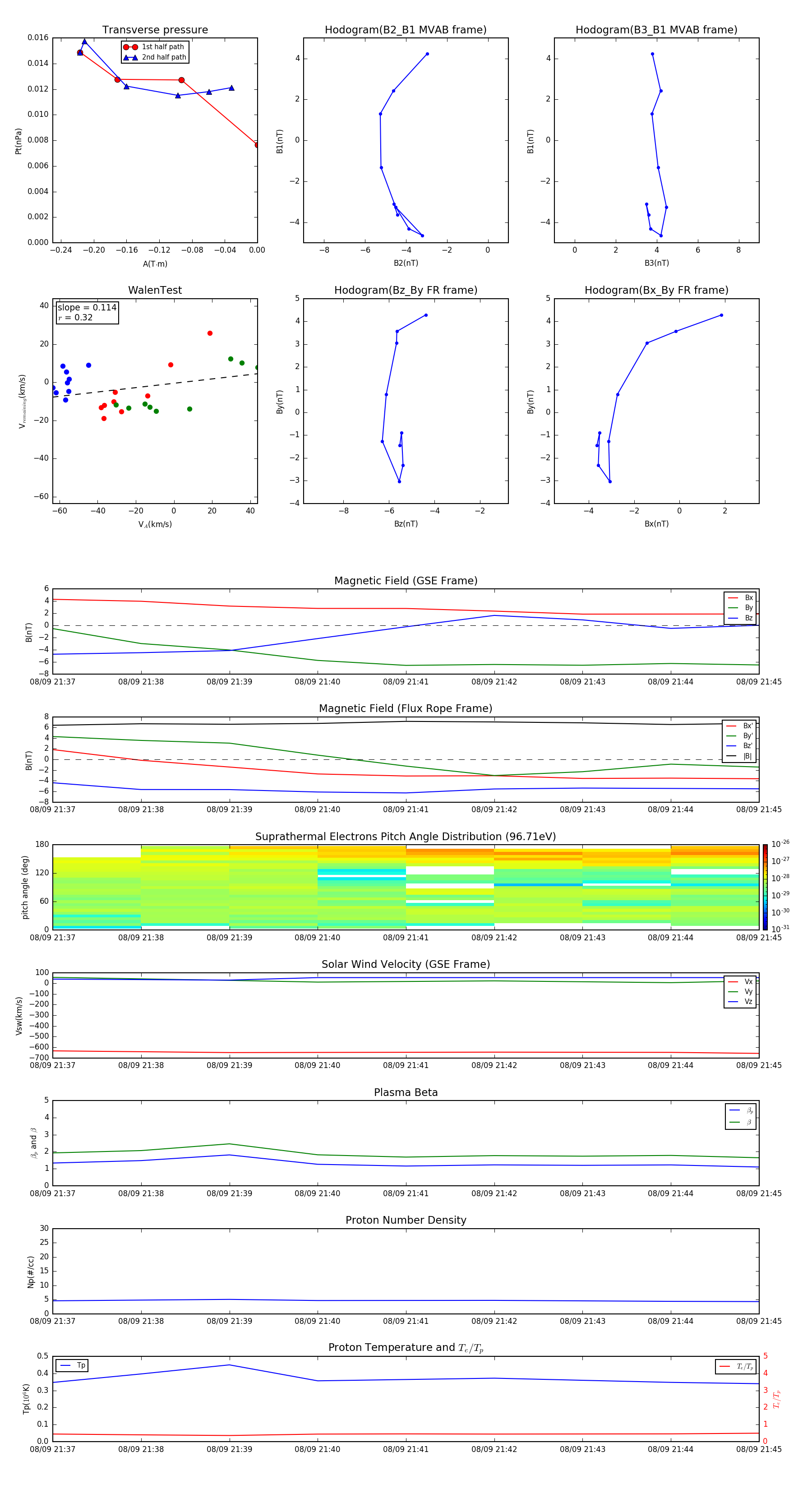Click the 'Te/Tp' legend entry

736,1366
